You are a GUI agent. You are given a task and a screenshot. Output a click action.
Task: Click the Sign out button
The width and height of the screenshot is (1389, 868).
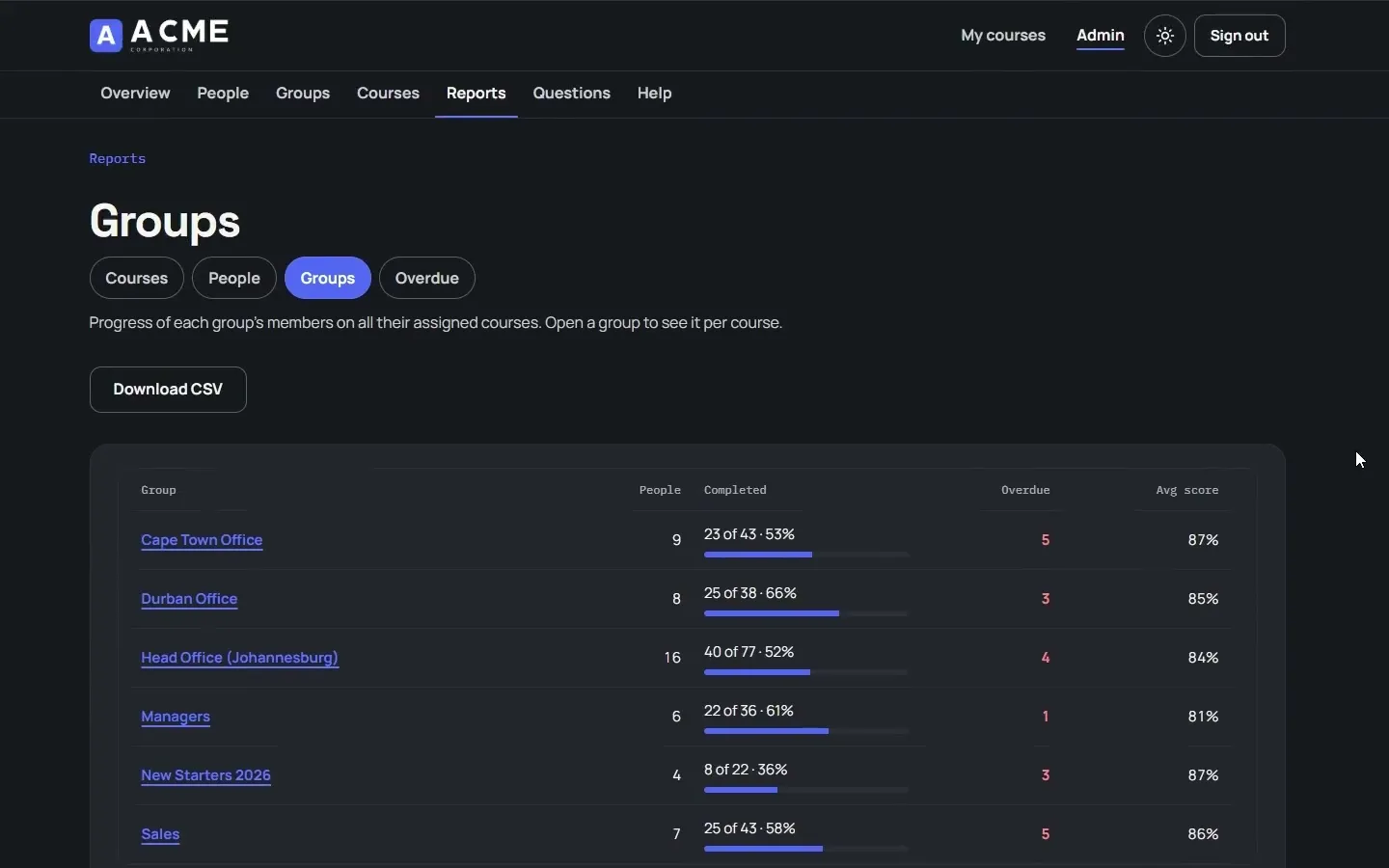pos(1239,37)
